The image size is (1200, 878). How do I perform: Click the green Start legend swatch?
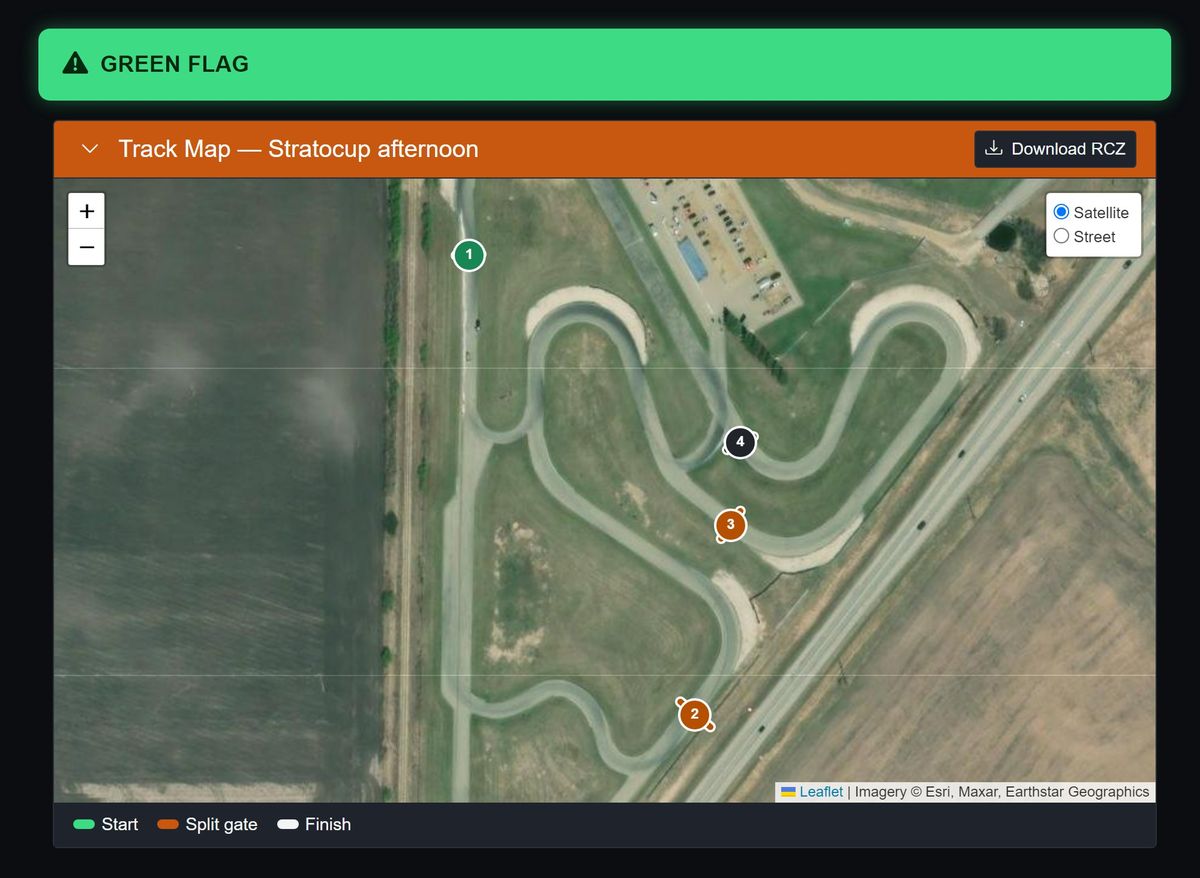[x=84, y=825]
